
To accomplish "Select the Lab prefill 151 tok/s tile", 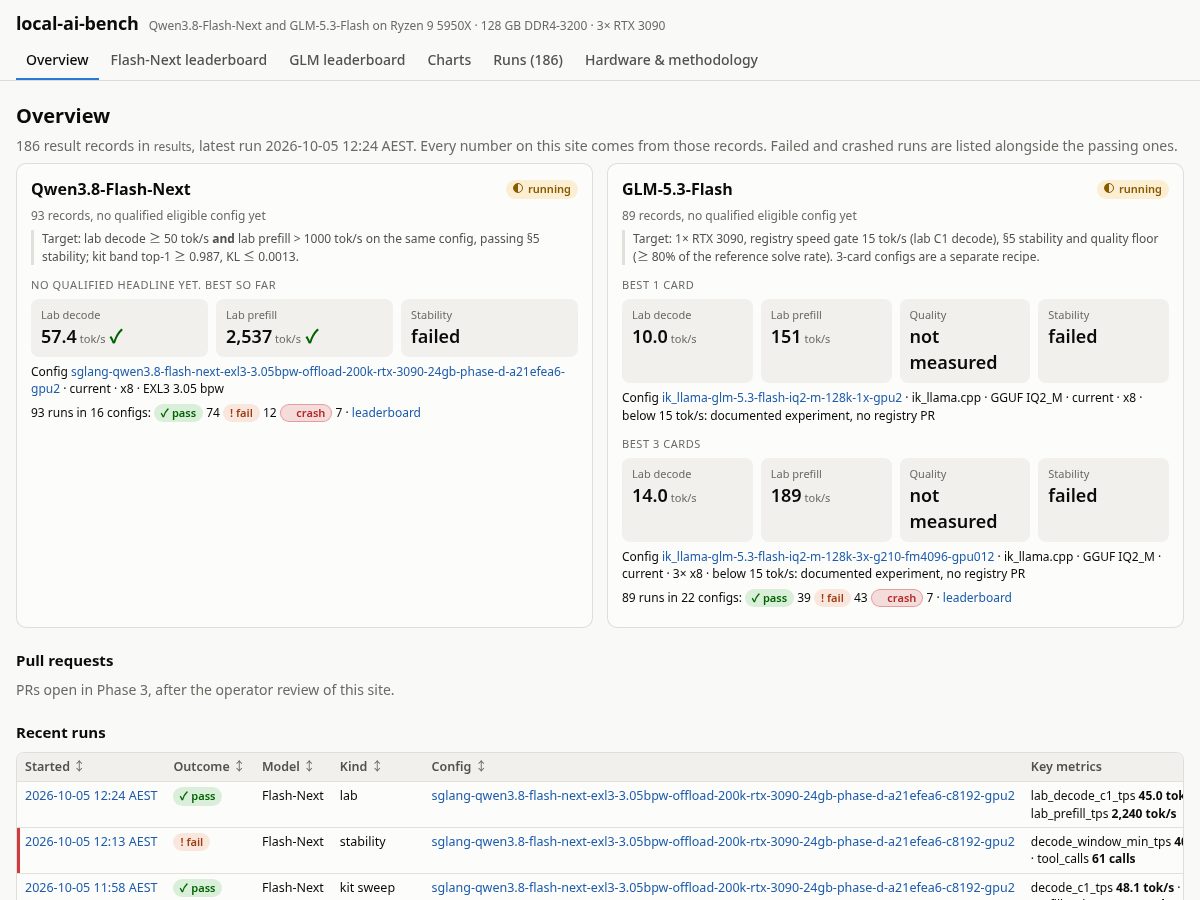I will click(826, 340).
